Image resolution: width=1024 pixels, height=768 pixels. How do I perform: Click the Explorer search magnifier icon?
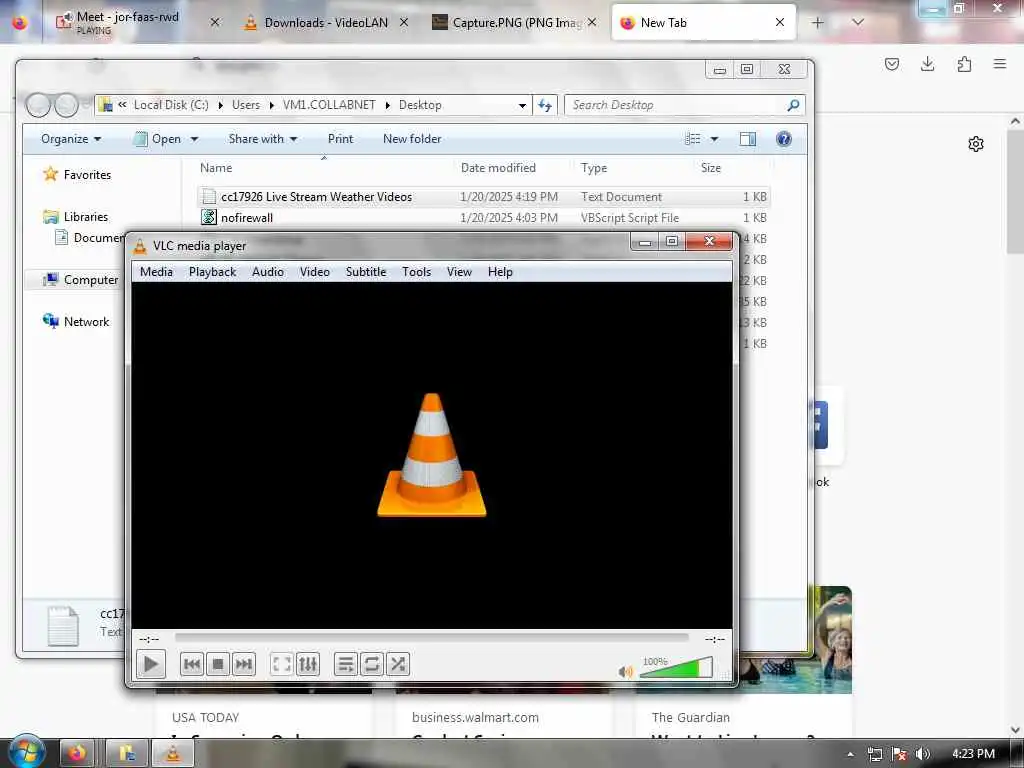(793, 105)
